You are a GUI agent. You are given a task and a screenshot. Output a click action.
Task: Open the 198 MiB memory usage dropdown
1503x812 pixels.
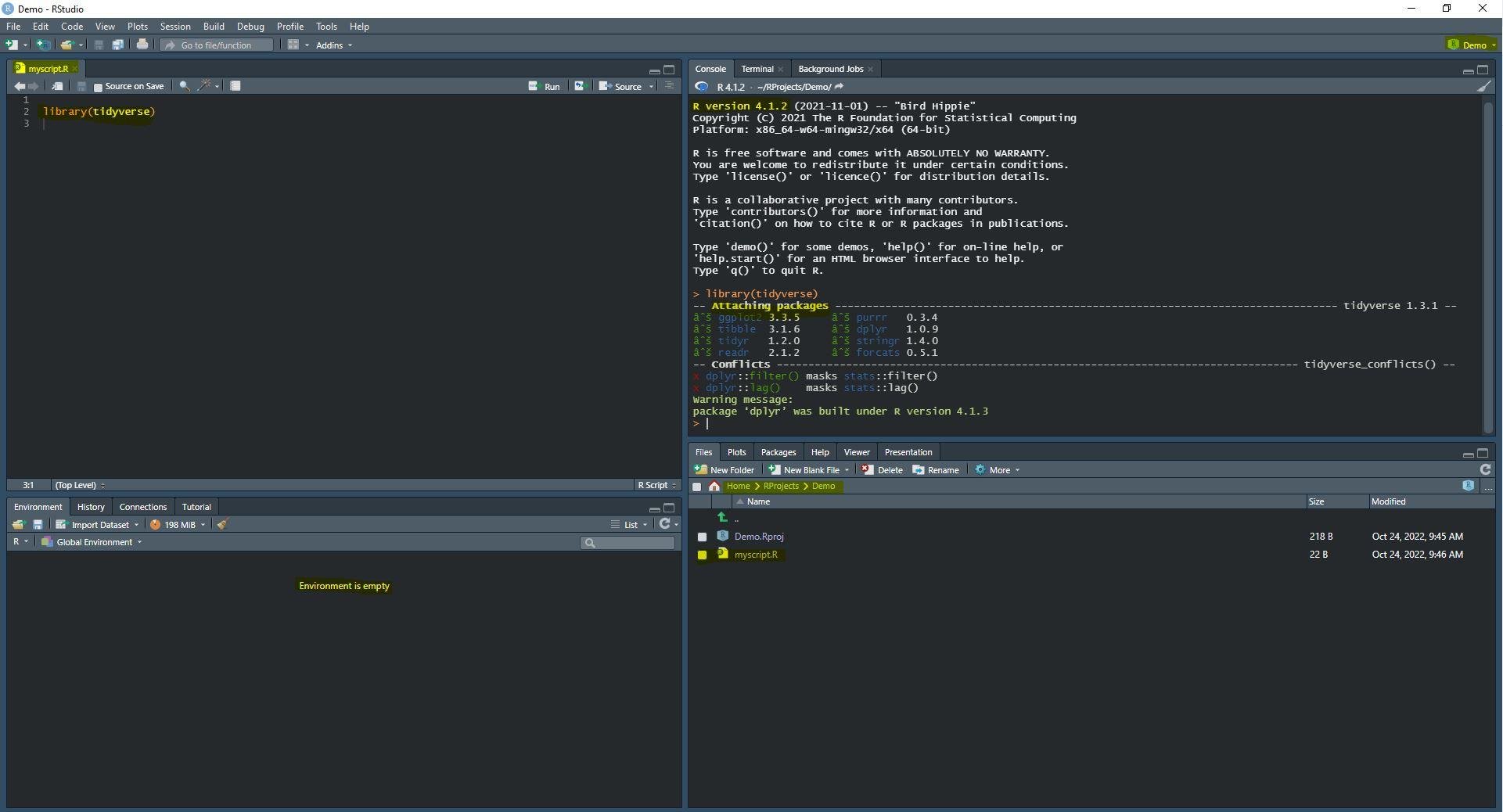[178, 525]
